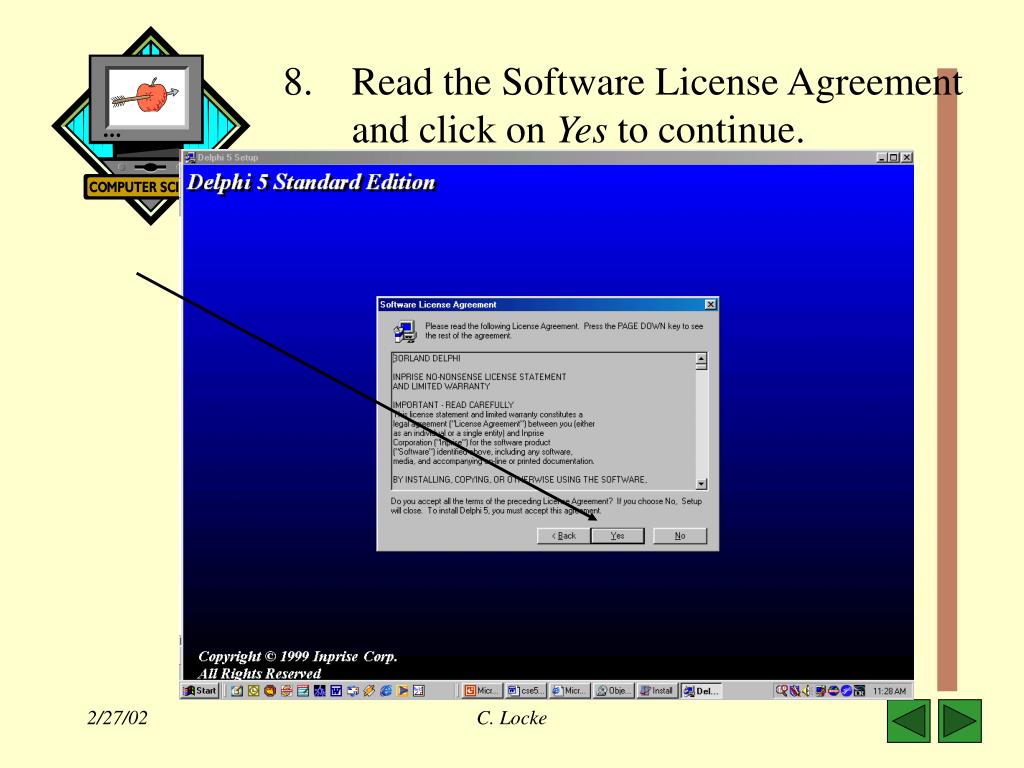Advance to next slide with green right arrow
Screen dimensions: 1024x768
coord(959,721)
